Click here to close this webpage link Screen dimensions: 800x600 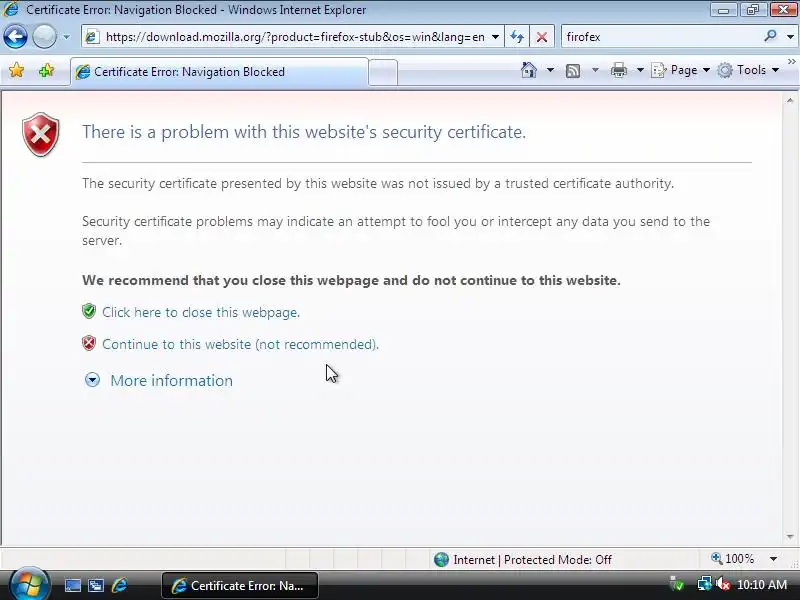point(201,312)
